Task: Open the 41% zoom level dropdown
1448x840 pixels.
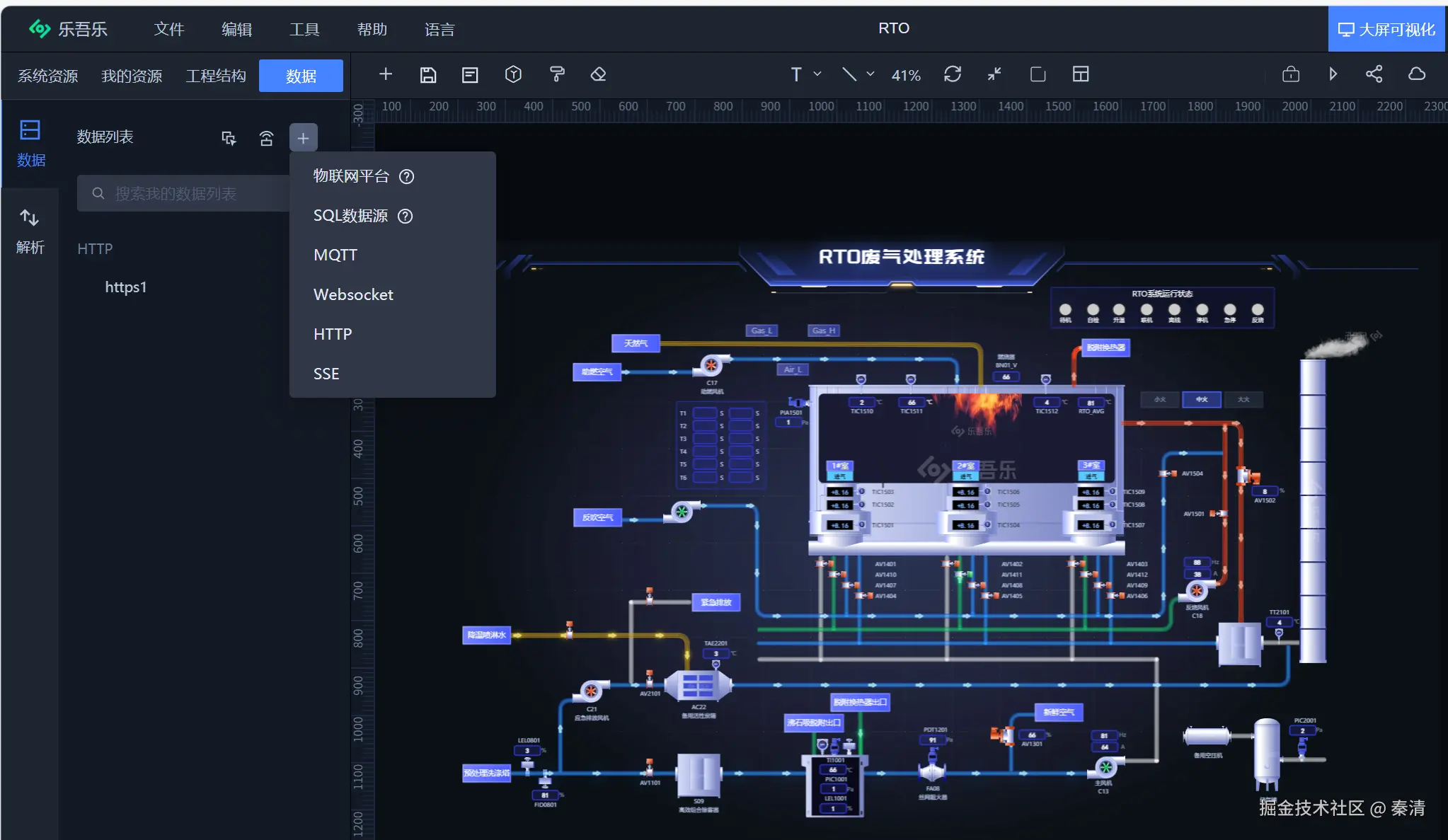Action: point(905,75)
